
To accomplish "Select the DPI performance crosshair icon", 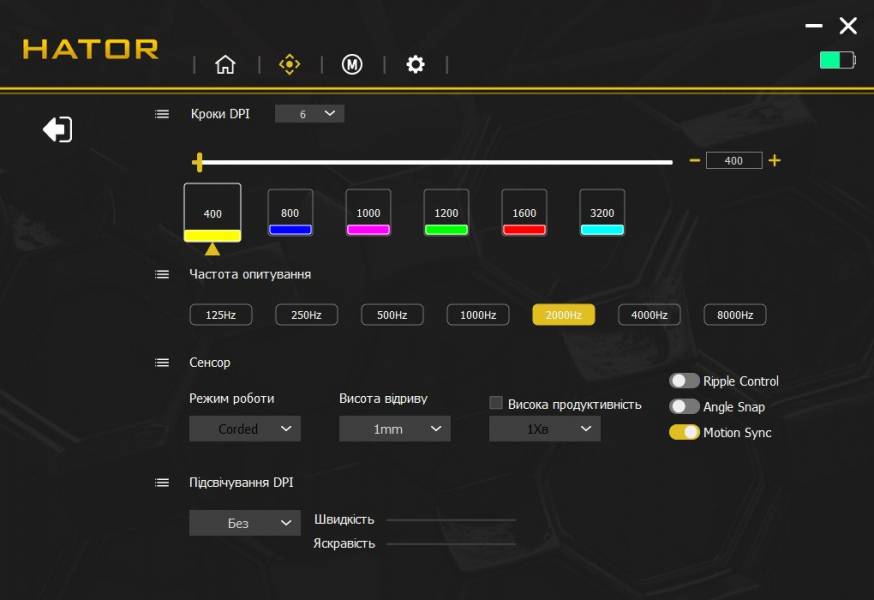I will [289, 65].
